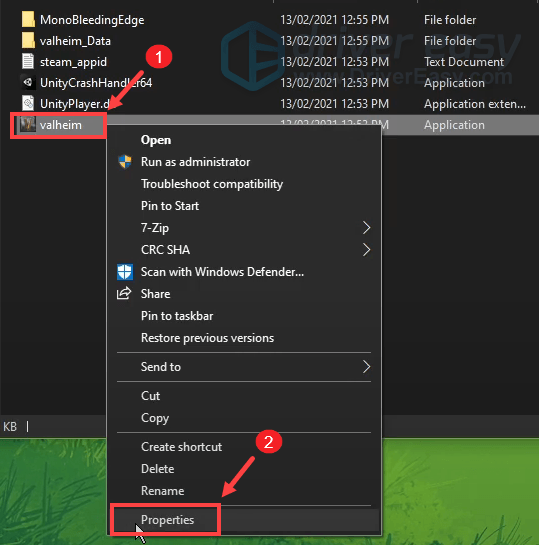Image resolution: width=539 pixels, height=545 pixels.
Task: Click the shield icon beside Run as administrator
Action: click(x=125, y=162)
